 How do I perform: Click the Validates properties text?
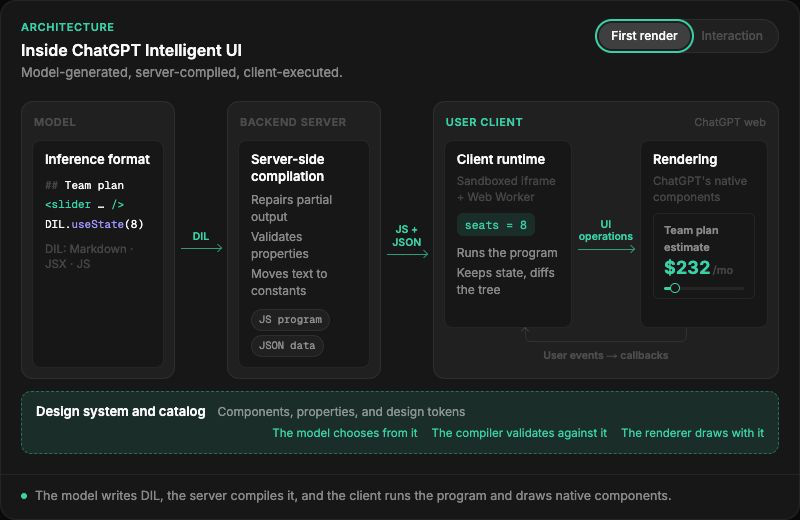[280, 245]
